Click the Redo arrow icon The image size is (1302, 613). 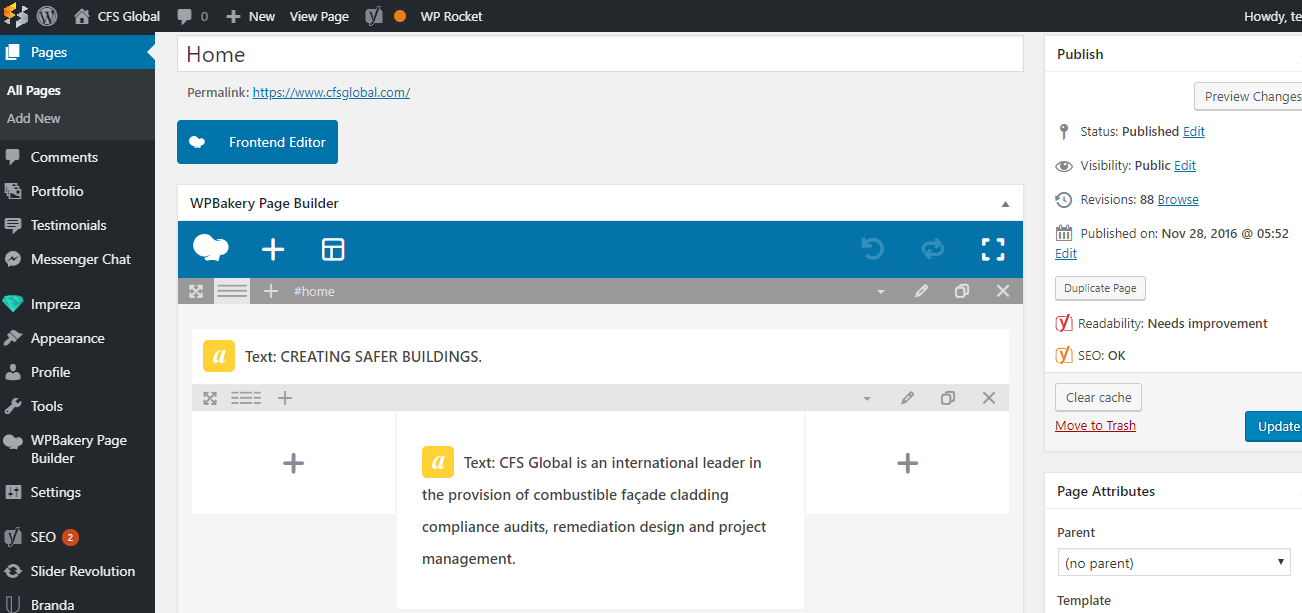point(932,249)
